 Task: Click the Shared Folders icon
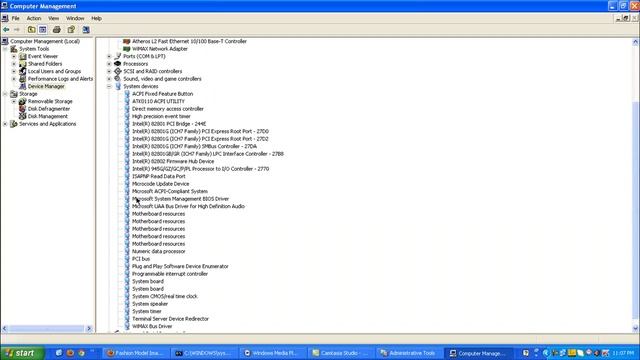tap(23, 64)
